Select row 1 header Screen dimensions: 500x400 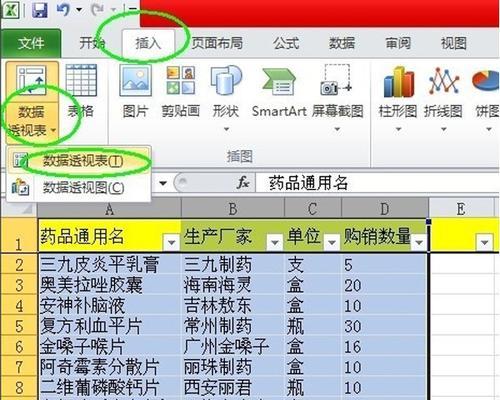pos(19,235)
